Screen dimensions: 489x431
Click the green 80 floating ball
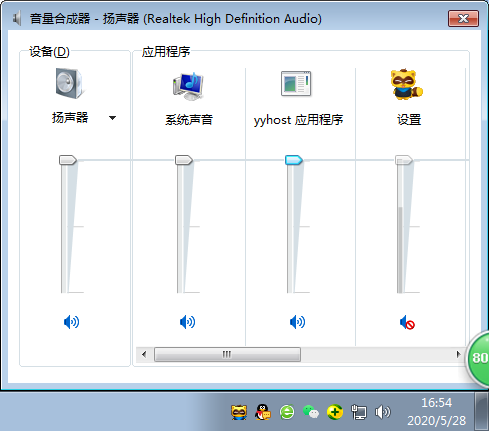tap(478, 359)
